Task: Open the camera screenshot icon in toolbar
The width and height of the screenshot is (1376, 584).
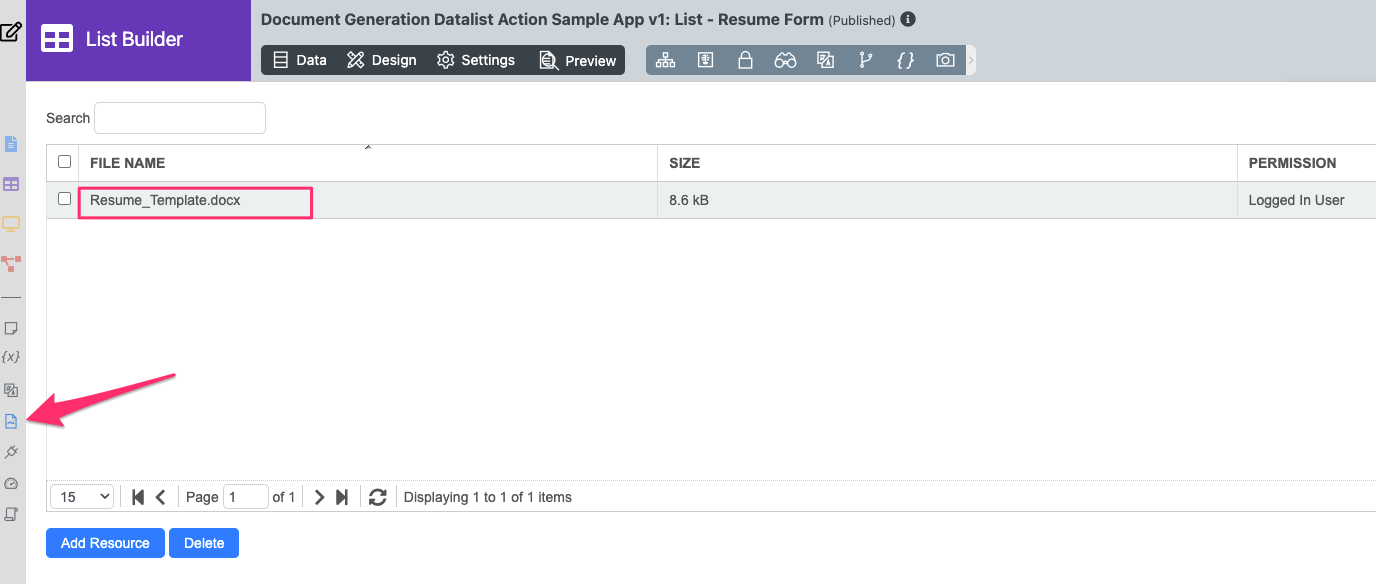Action: (945, 60)
